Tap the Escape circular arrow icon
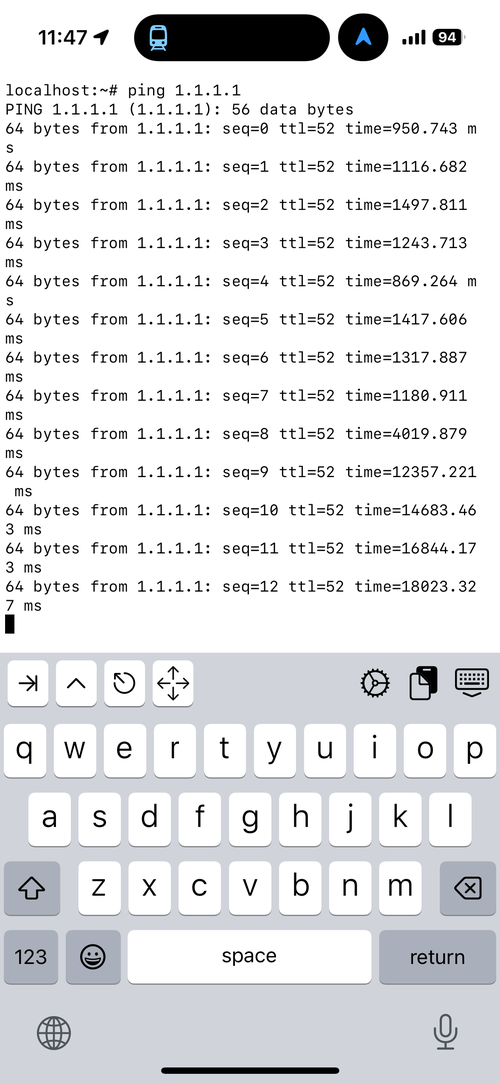Screen dimensions: 500x1084 coord(124,684)
